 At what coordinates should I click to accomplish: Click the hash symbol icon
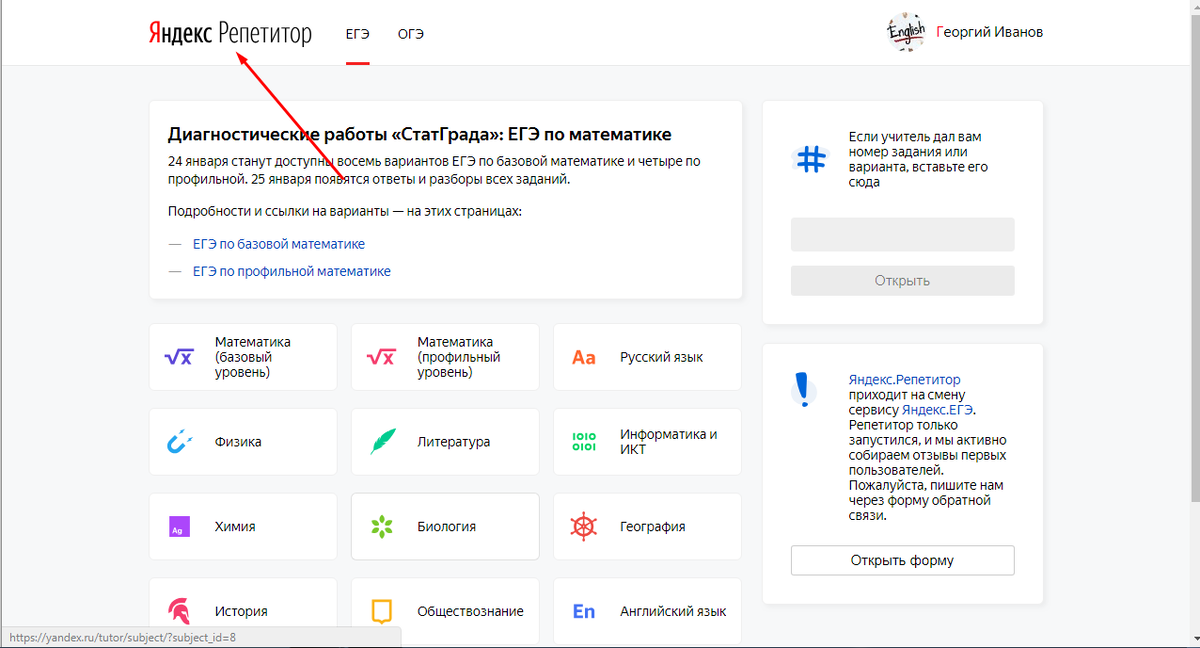tap(811, 159)
